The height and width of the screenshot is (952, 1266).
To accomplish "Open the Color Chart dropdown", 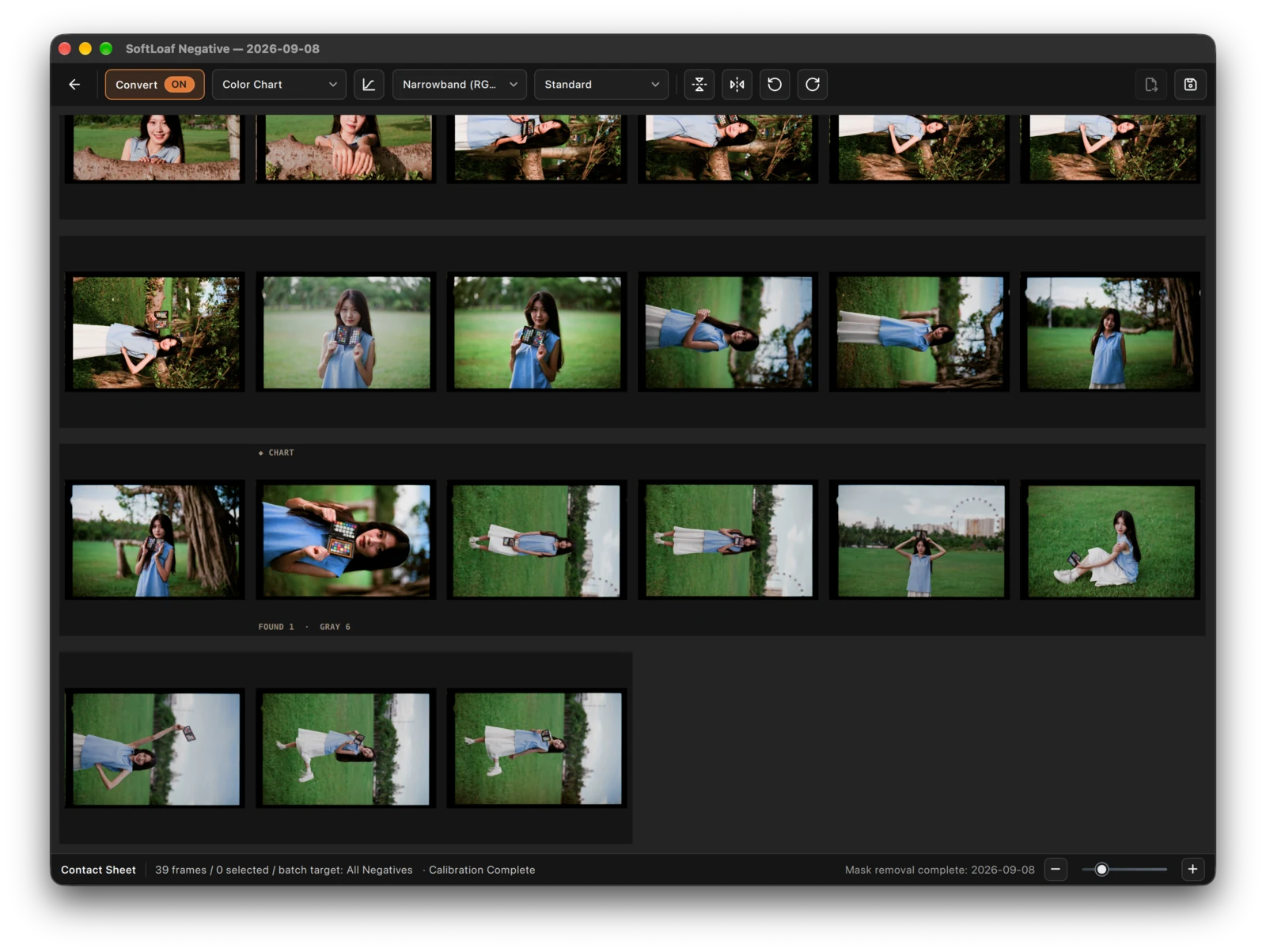I will click(279, 85).
